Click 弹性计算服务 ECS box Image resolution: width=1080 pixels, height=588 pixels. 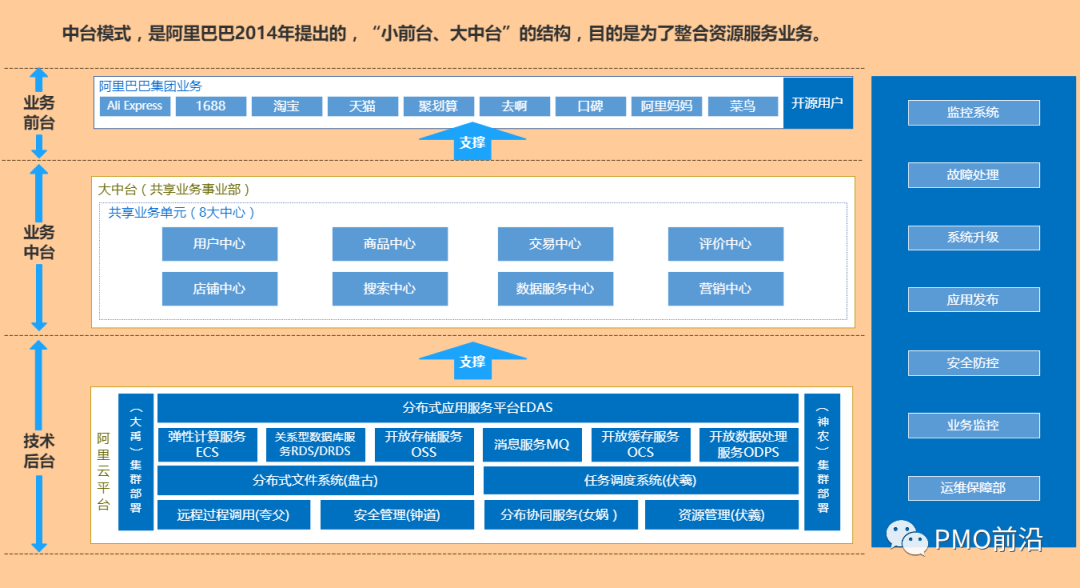(x=207, y=445)
